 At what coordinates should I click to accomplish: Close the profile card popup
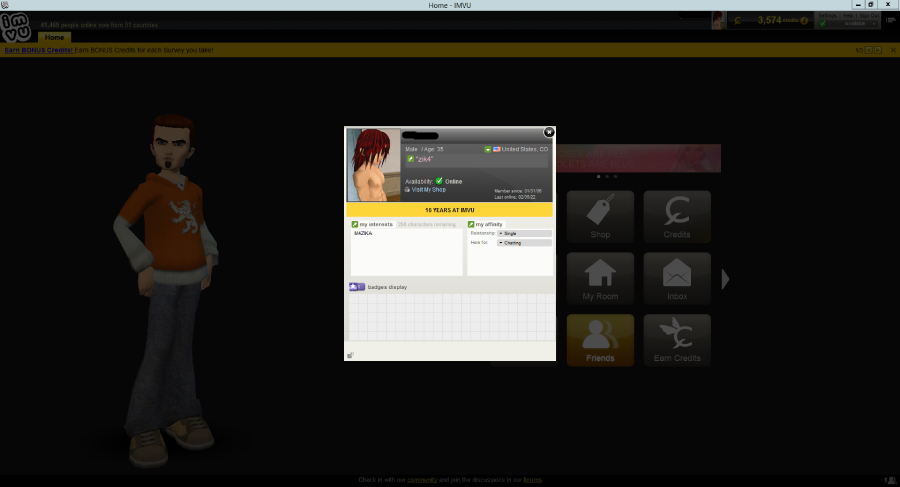pyautogui.click(x=549, y=132)
